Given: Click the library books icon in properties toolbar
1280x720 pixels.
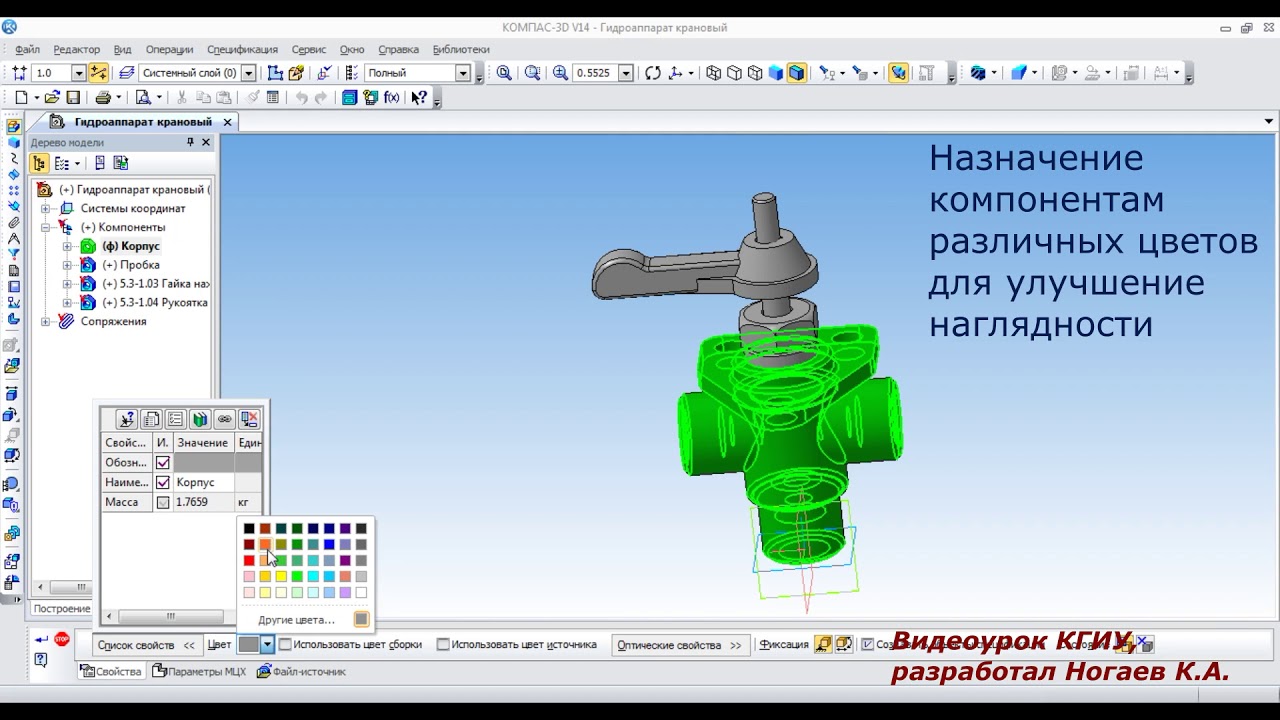Looking at the screenshot, I should (x=200, y=419).
